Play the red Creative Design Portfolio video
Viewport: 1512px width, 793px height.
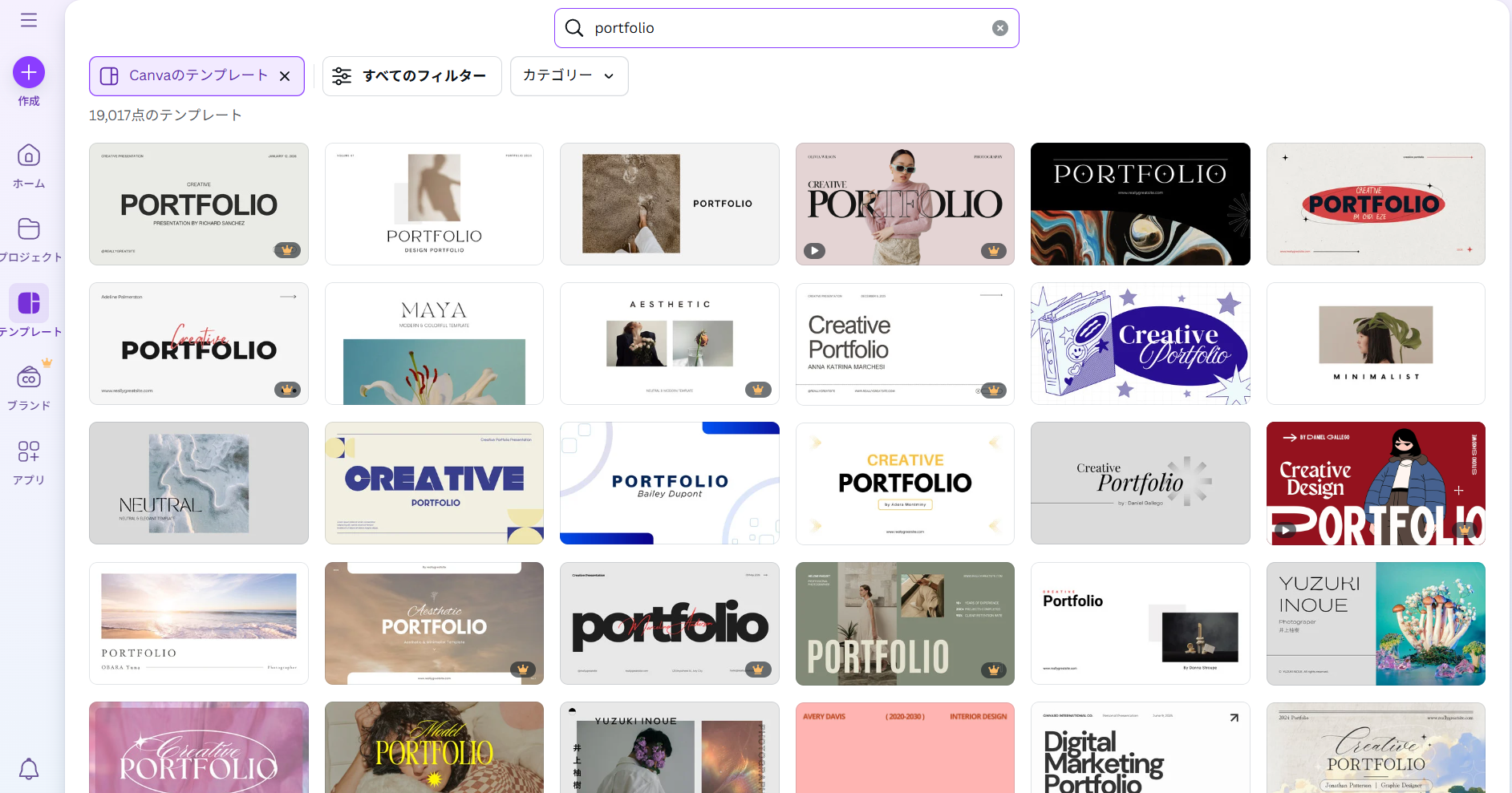pos(1286,530)
